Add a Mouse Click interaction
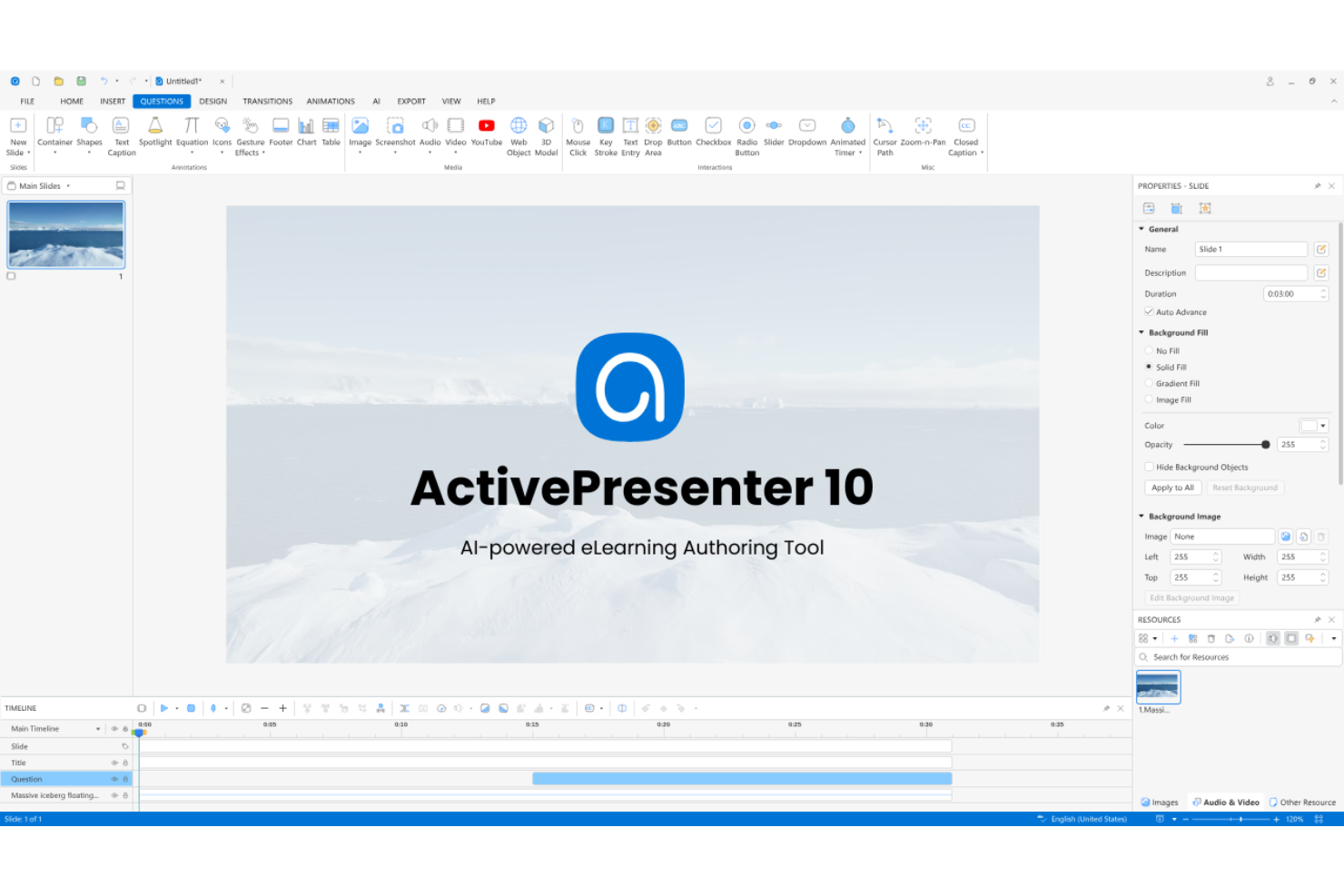The image size is (1344, 896). click(x=578, y=136)
